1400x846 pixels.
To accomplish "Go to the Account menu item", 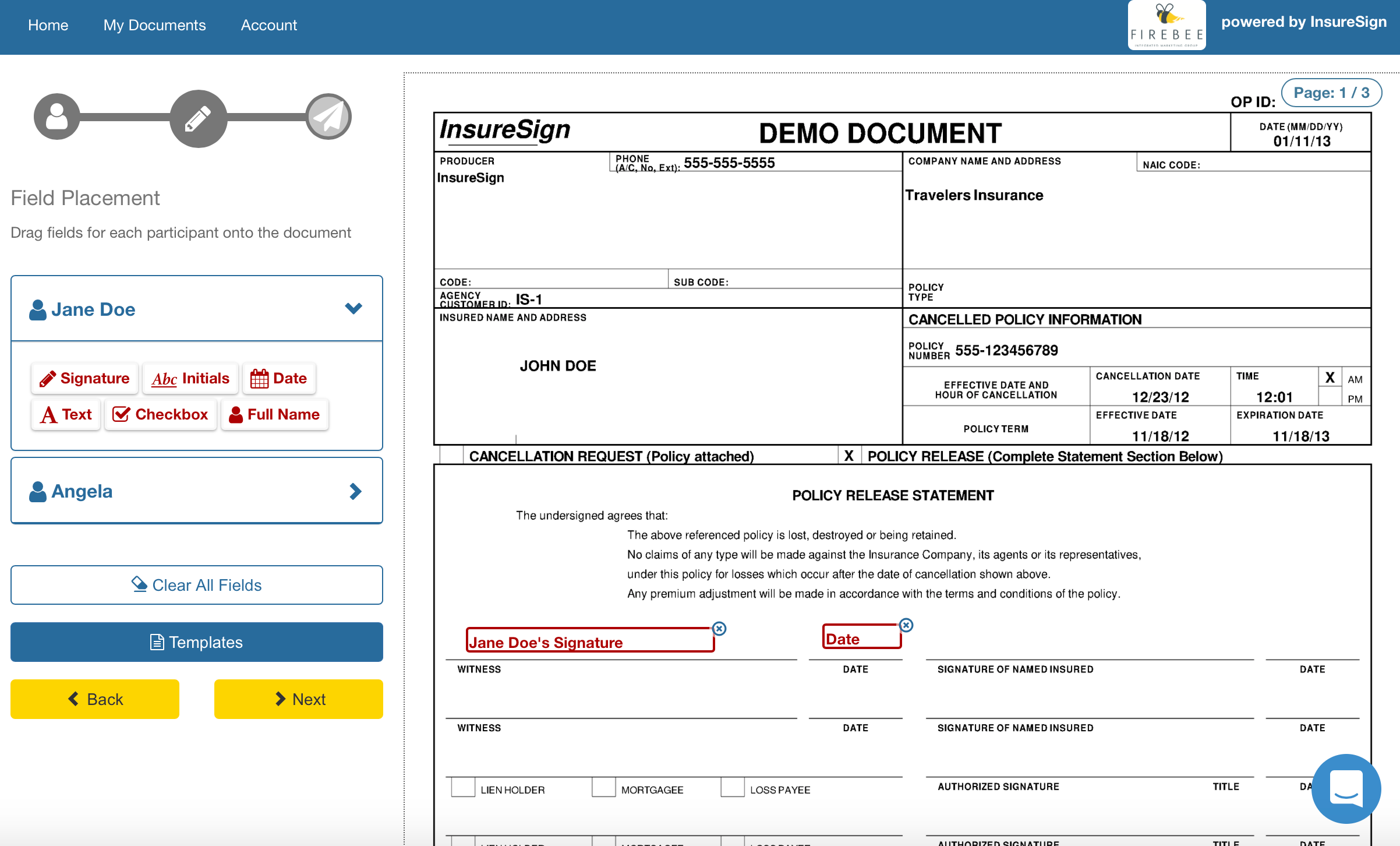I will coord(268,25).
